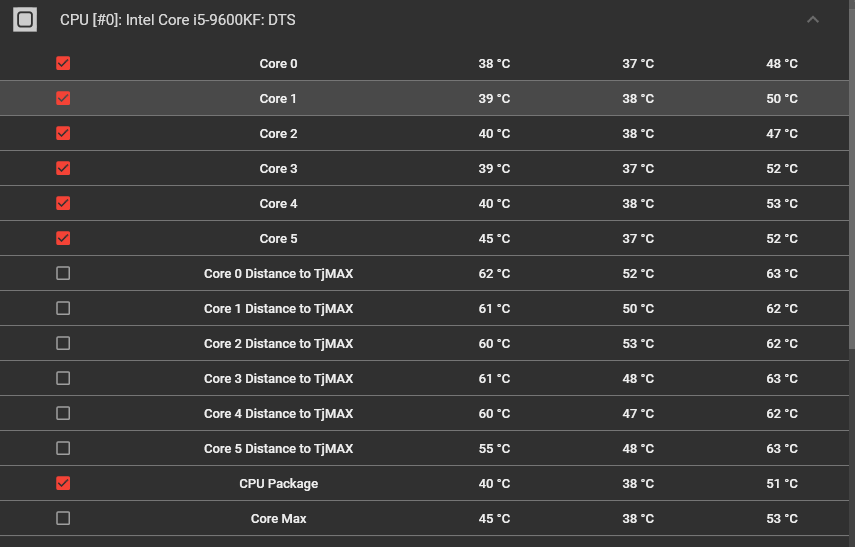Enable the Core Max checkbox
Viewport: 855px width, 547px height.
[x=63, y=519]
